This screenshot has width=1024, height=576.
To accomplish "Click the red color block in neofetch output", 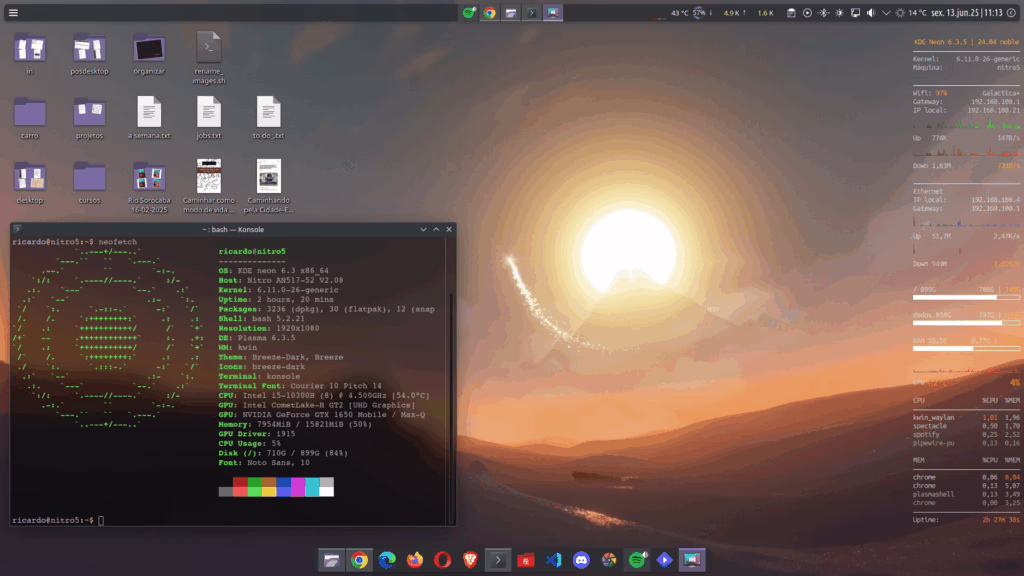I will tap(240, 487).
